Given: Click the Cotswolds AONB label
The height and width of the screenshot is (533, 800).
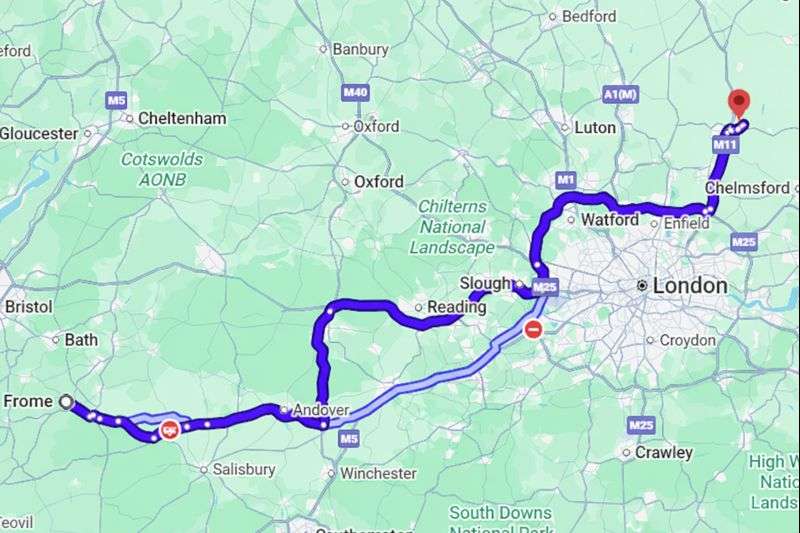Looking at the screenshot, I should coord(162,169).
